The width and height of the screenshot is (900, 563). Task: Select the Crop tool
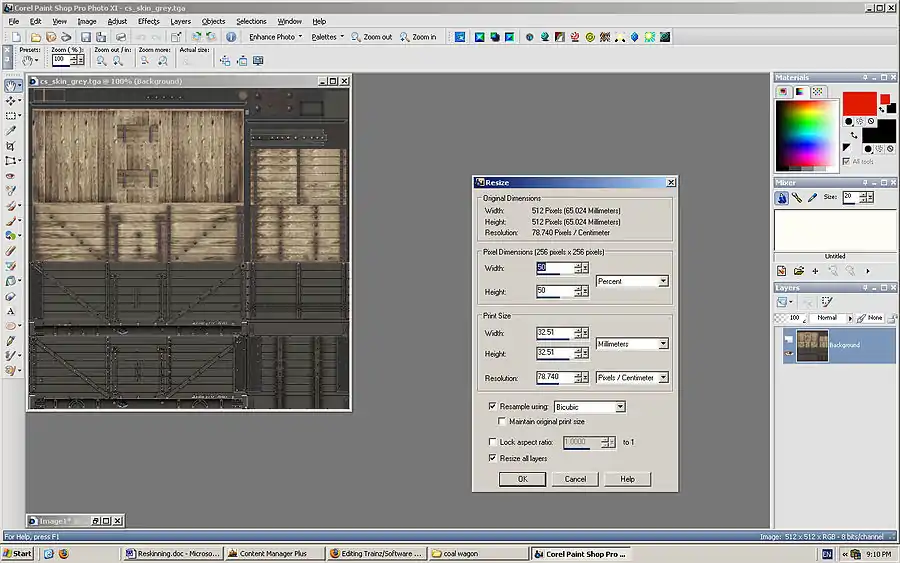11,146
